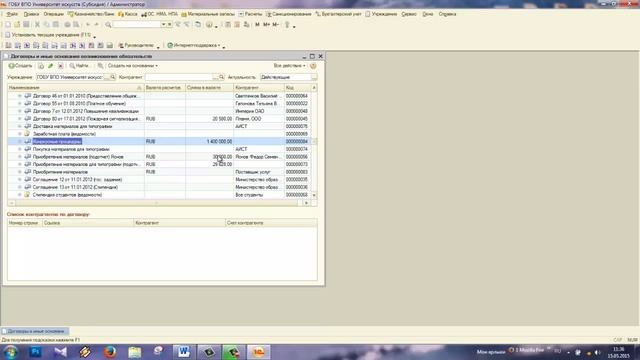Click the Open file toolbar icon
Screen dimensions: 640x360
coord(17,24)
